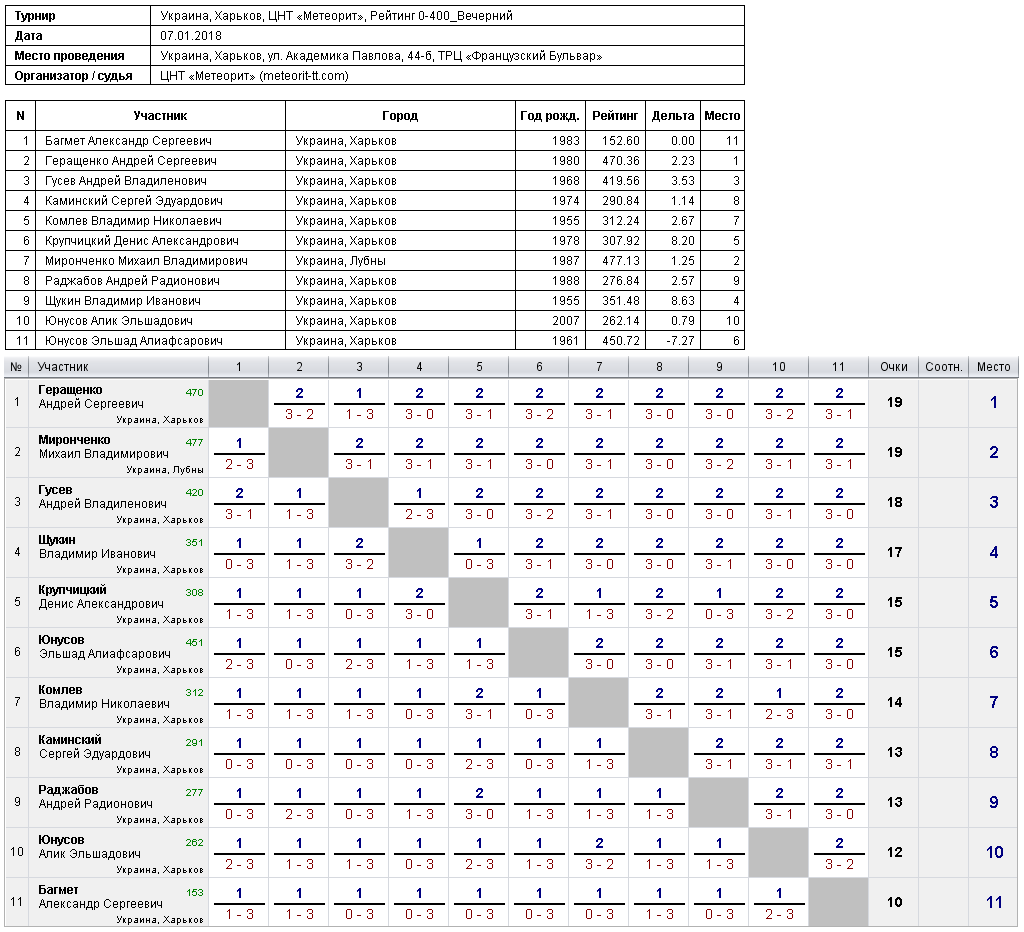Select Крупчицкий Денис Александрович in the participants list
1024x932 pixels.
[142, 241]
